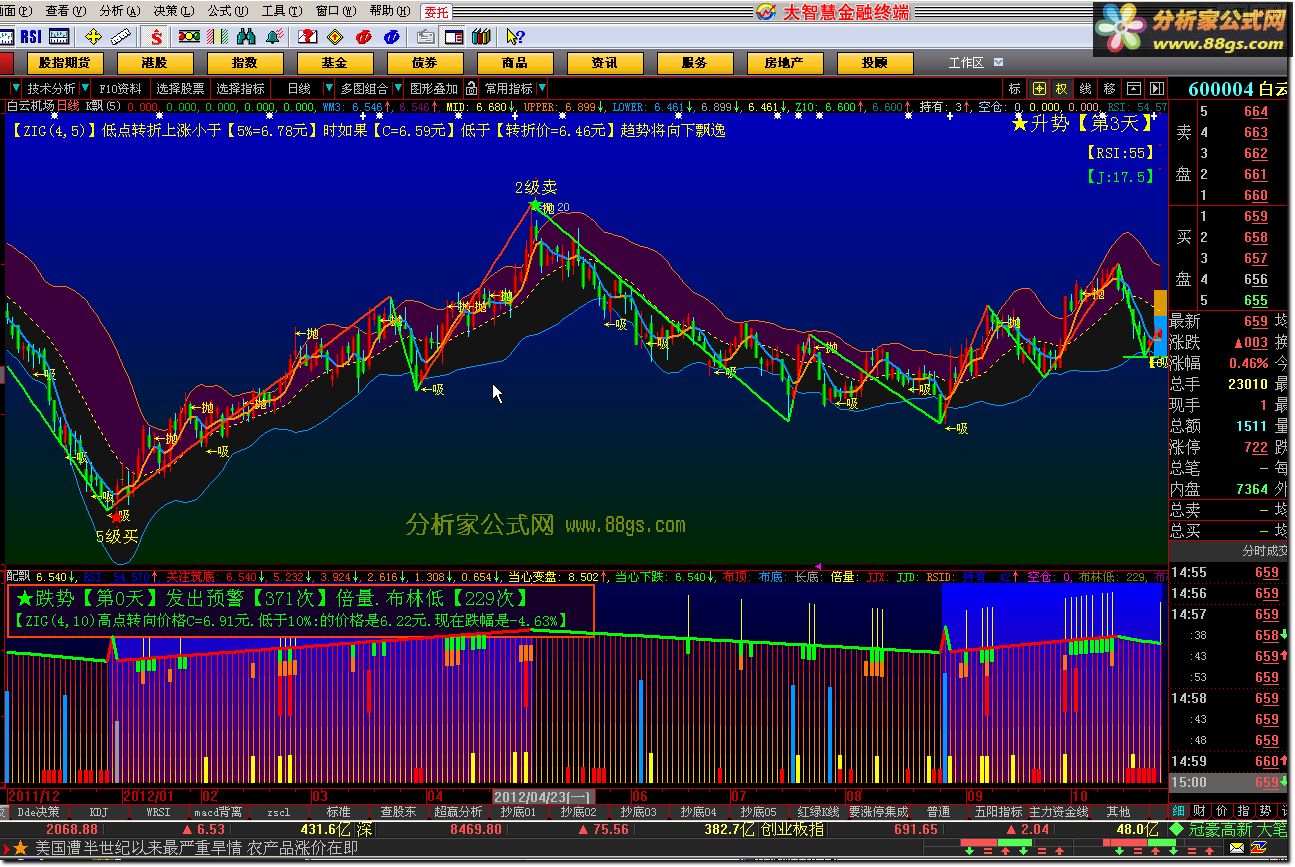This screenshot has height=867, width=1295.
Task: Click the red question-mark envelope icon
Action: [x=308, y=37]
